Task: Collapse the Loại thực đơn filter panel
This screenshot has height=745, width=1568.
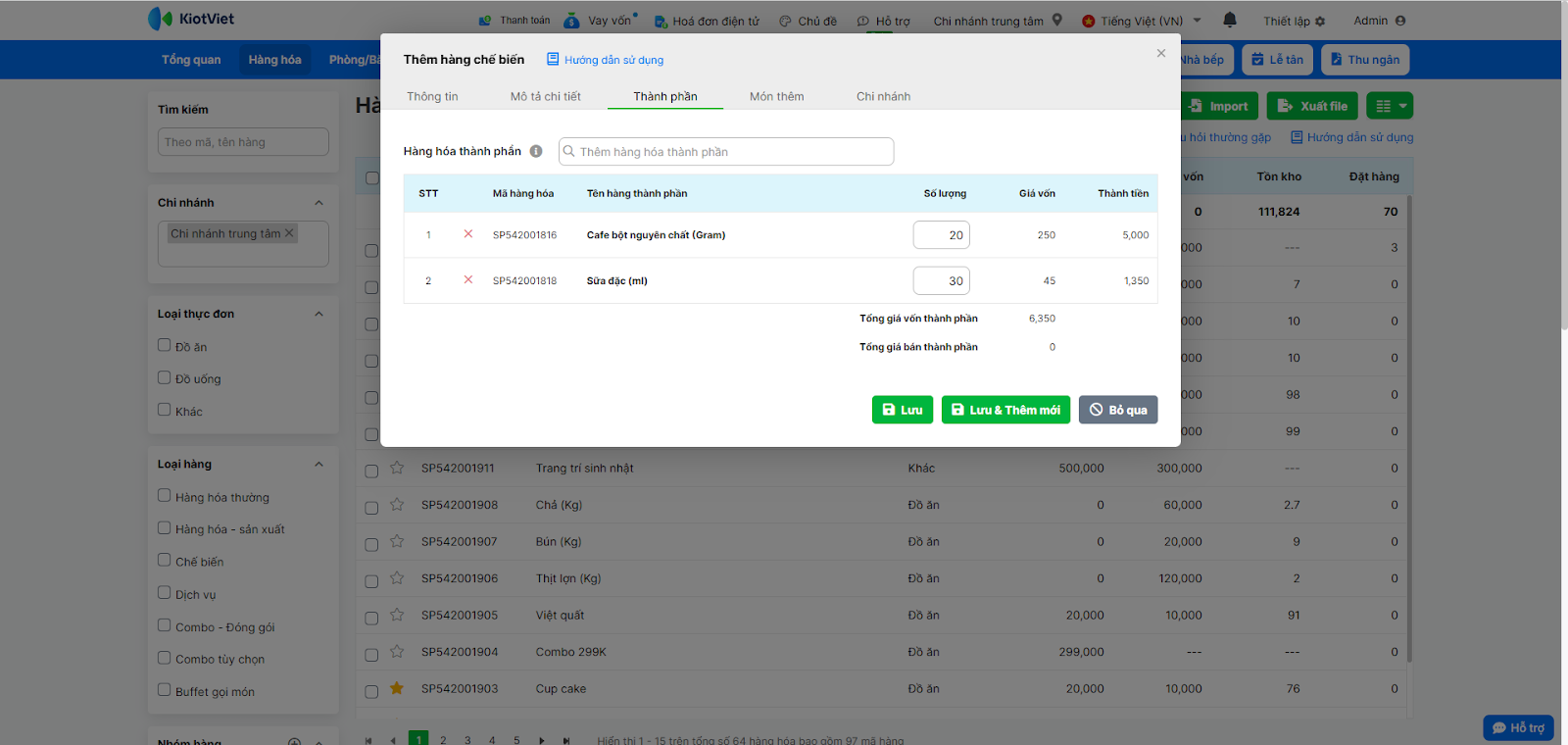Action: click(x=318, y=314)
